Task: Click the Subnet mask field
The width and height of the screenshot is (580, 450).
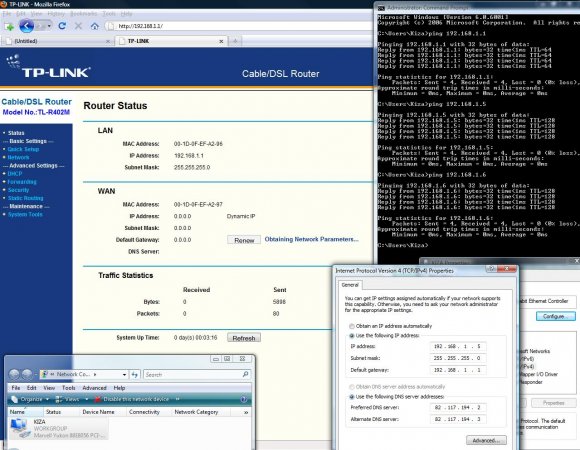Action: (458, 358)
